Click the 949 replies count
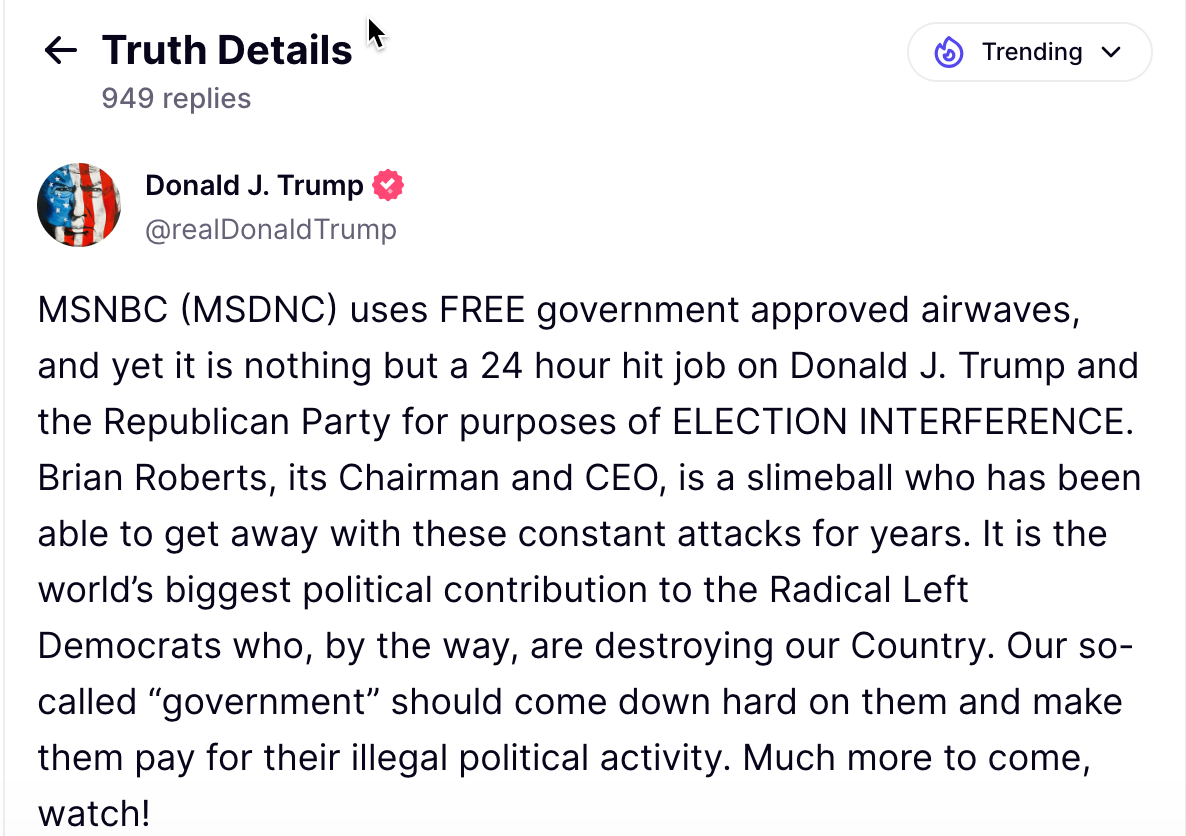The image size is (1186, 836). [176, 99]
